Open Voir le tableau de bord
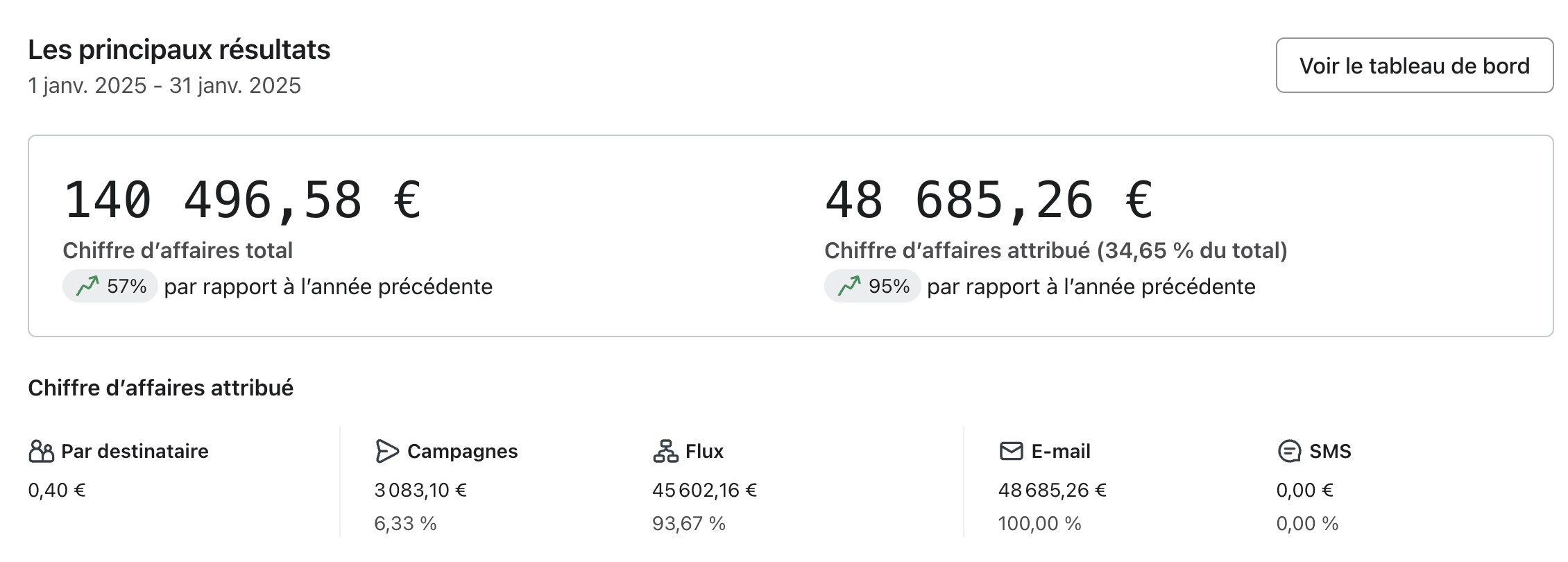 point(1414,65)
